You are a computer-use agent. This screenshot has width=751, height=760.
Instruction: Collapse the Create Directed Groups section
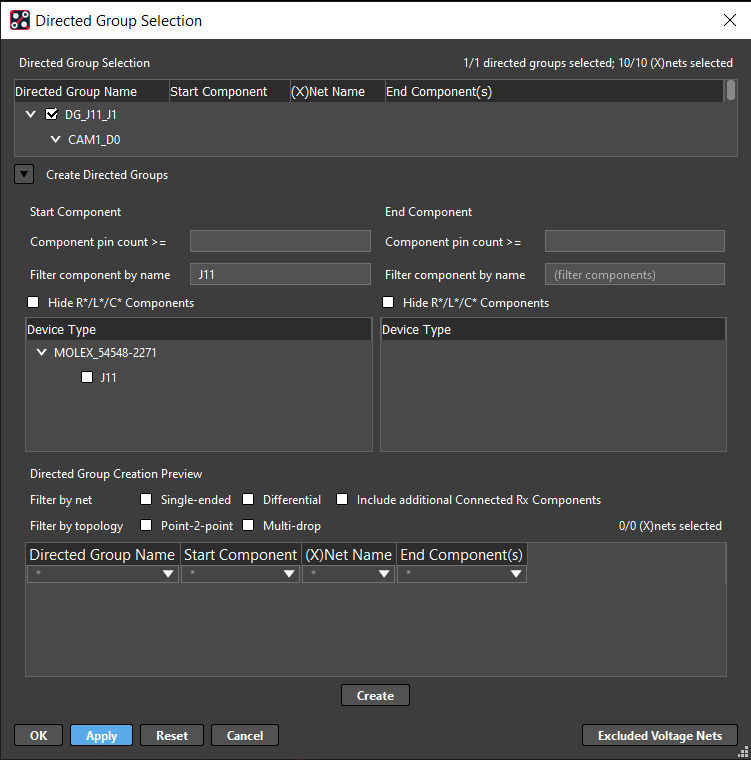[x=23, y=174]
